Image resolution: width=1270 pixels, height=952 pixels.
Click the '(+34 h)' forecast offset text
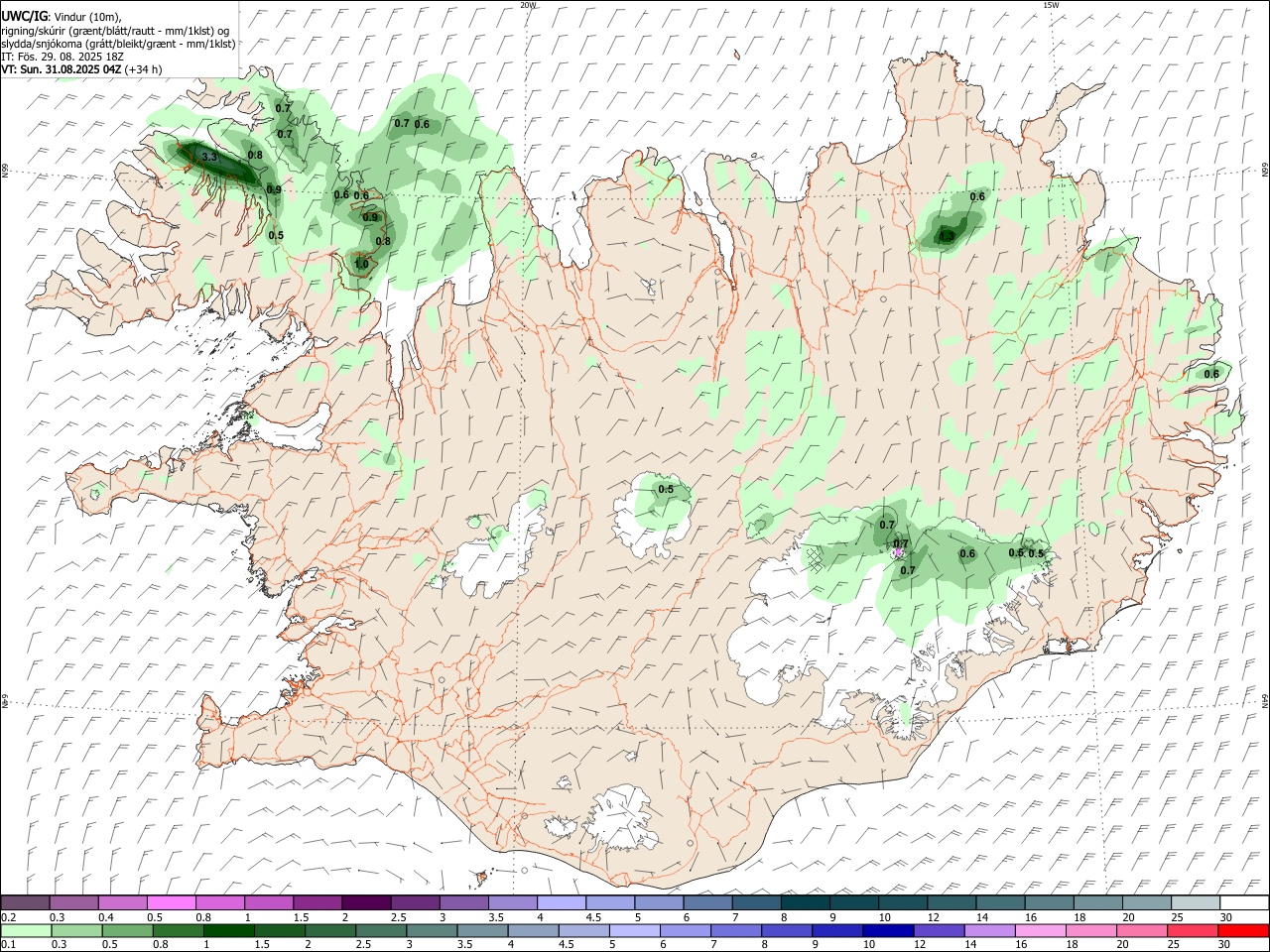click(x=144, y=69)
